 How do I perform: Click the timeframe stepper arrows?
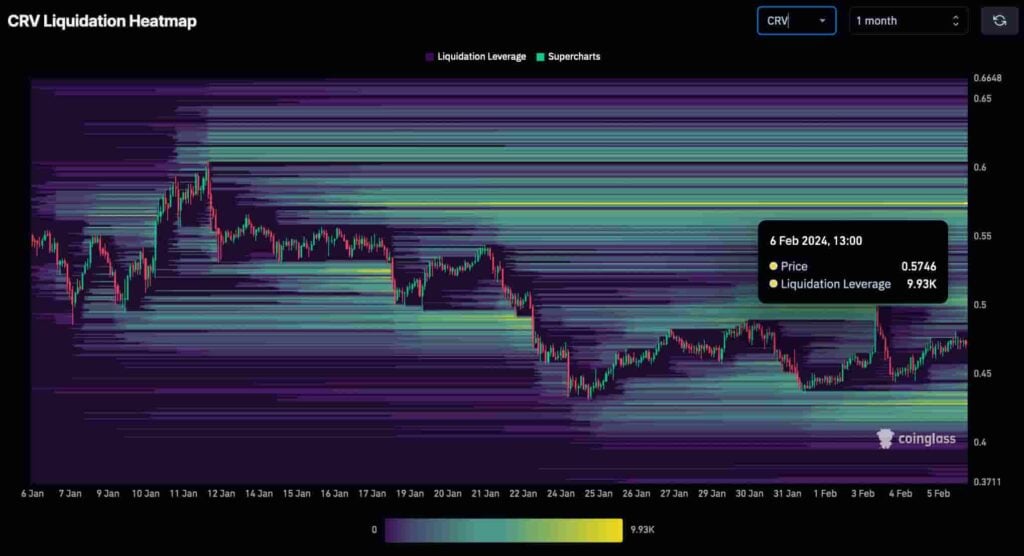pos(955,21)
